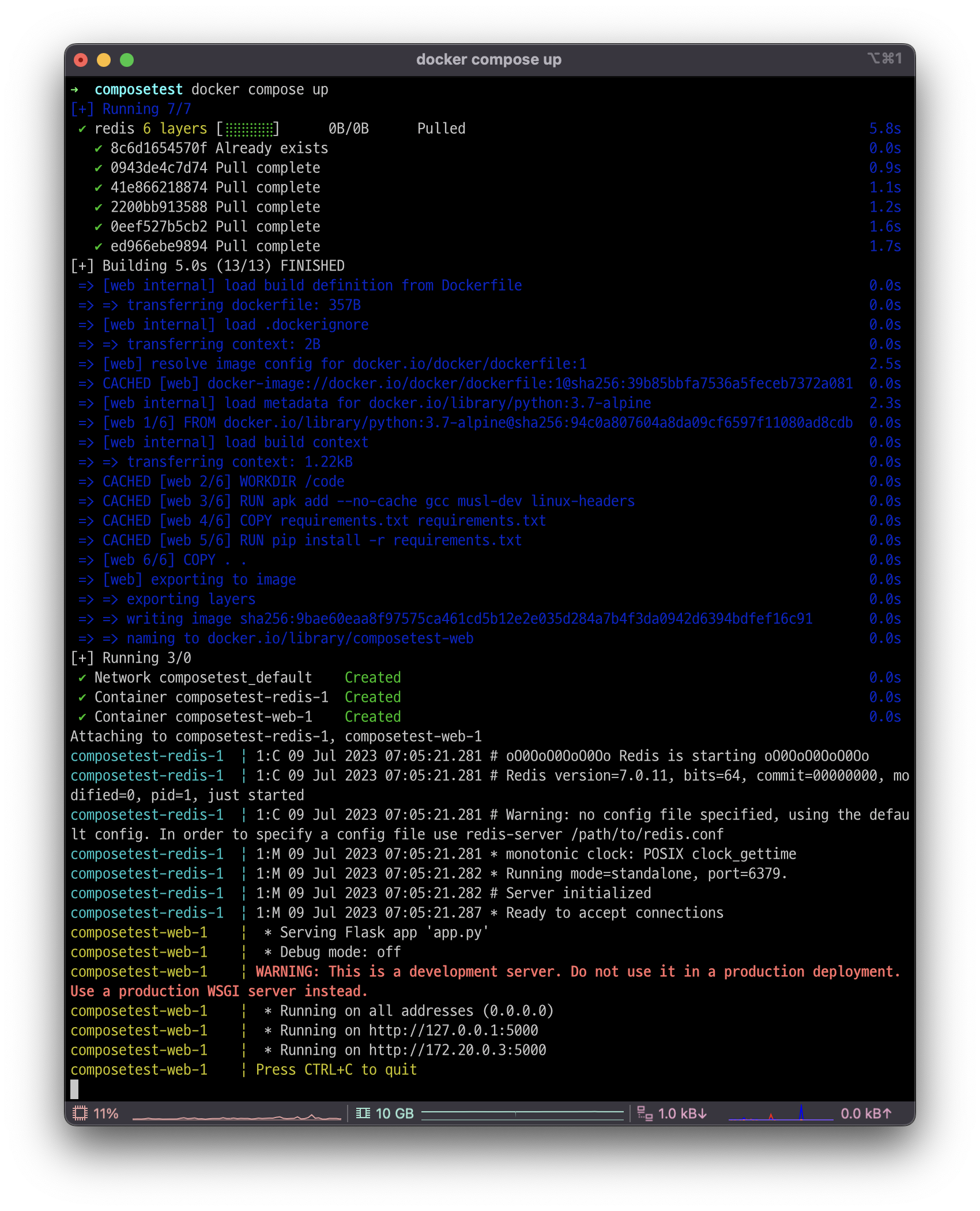Click 'Running mode=standalone, port=6379.' message
This screenshot has width=980, height=1211.
tap(647, 874)
